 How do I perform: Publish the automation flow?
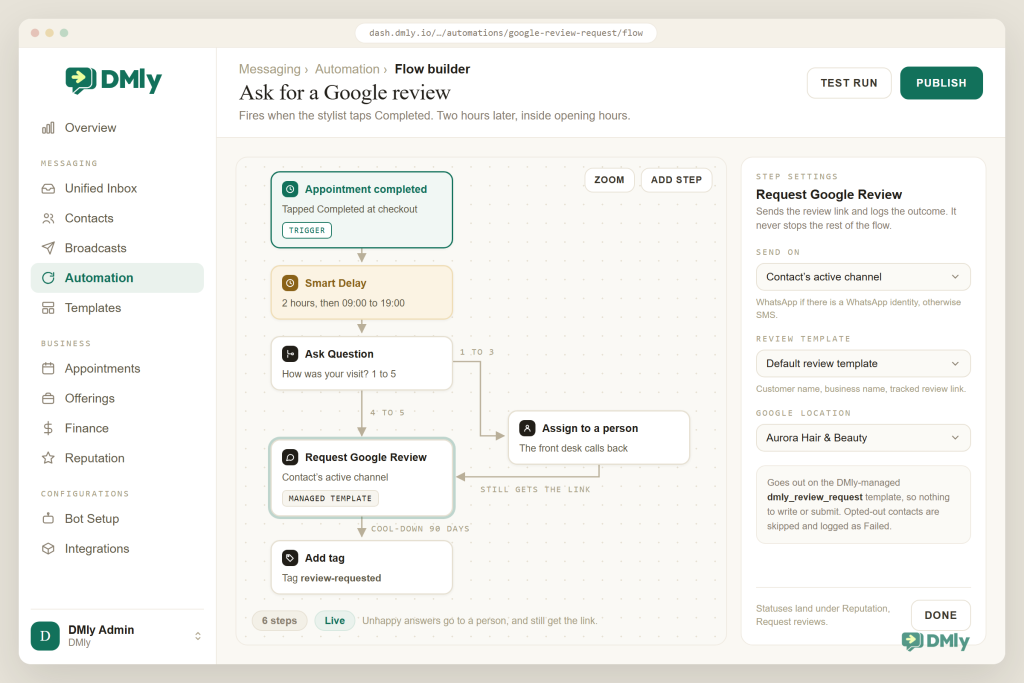click(x=941, y=83)
